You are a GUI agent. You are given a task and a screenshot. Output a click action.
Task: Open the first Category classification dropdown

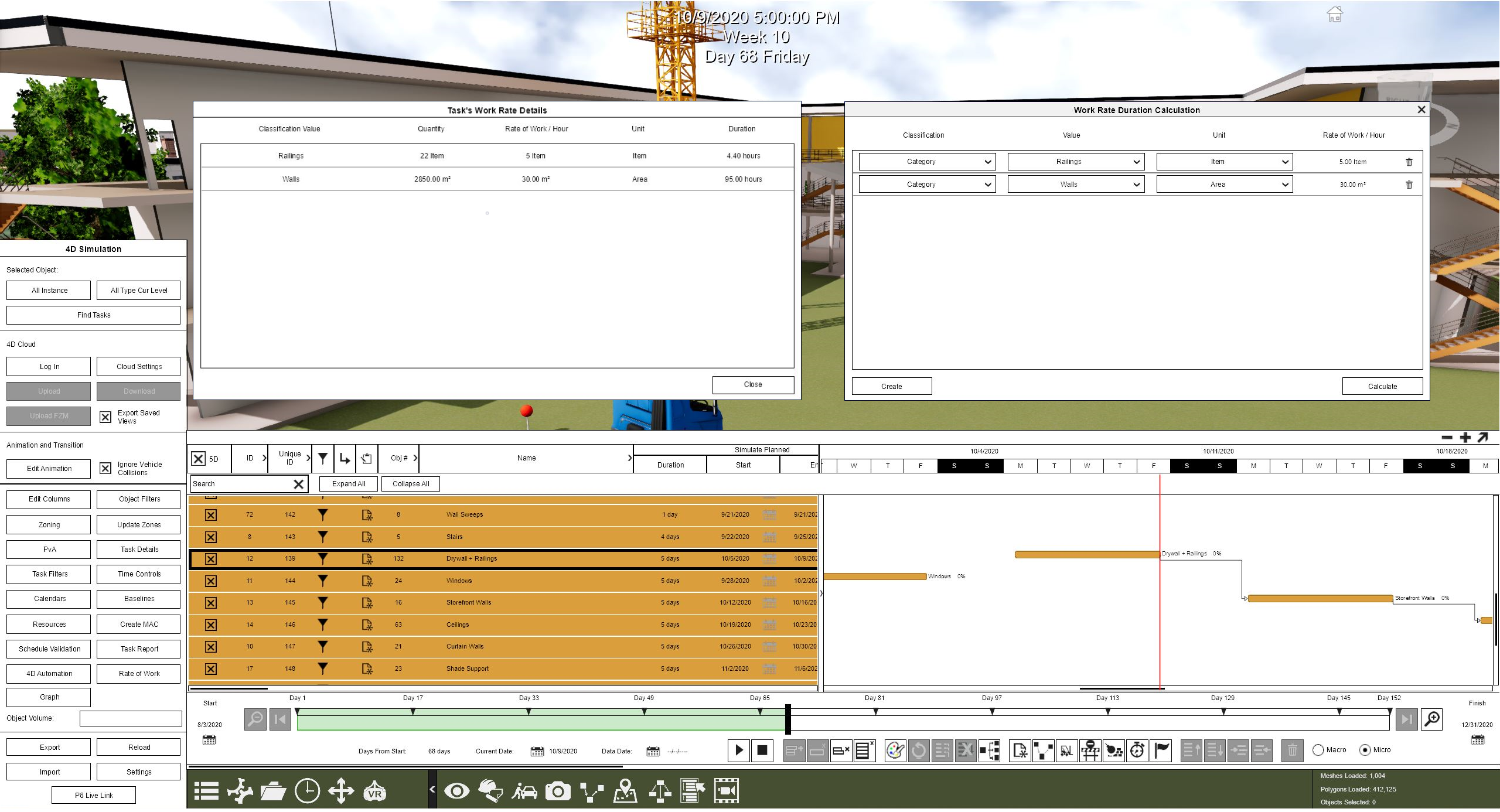point(928,162)
